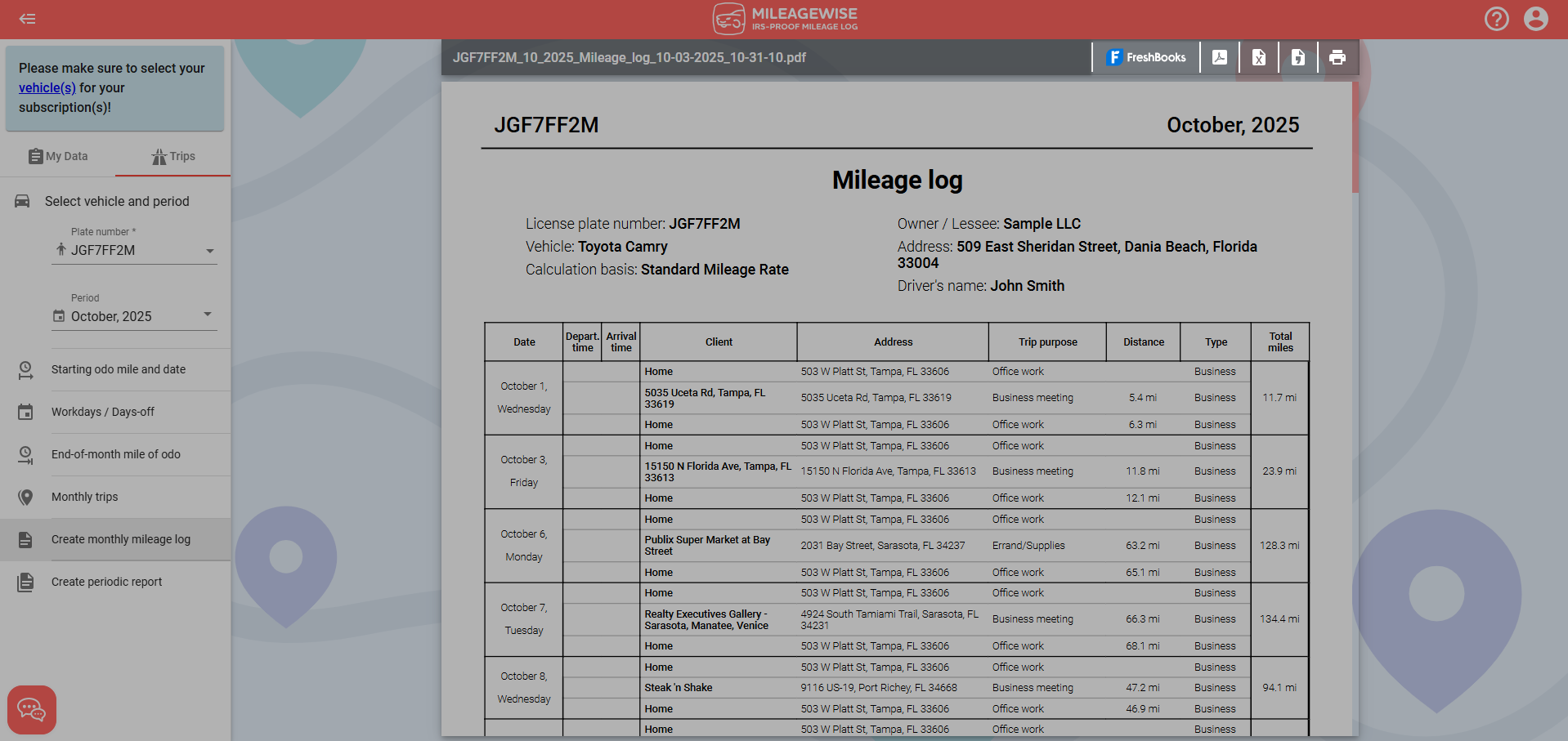The width and height of the screenshot is (1568, 741).
Task: Download the mileage log as PDF
Action: point(1219,57)
